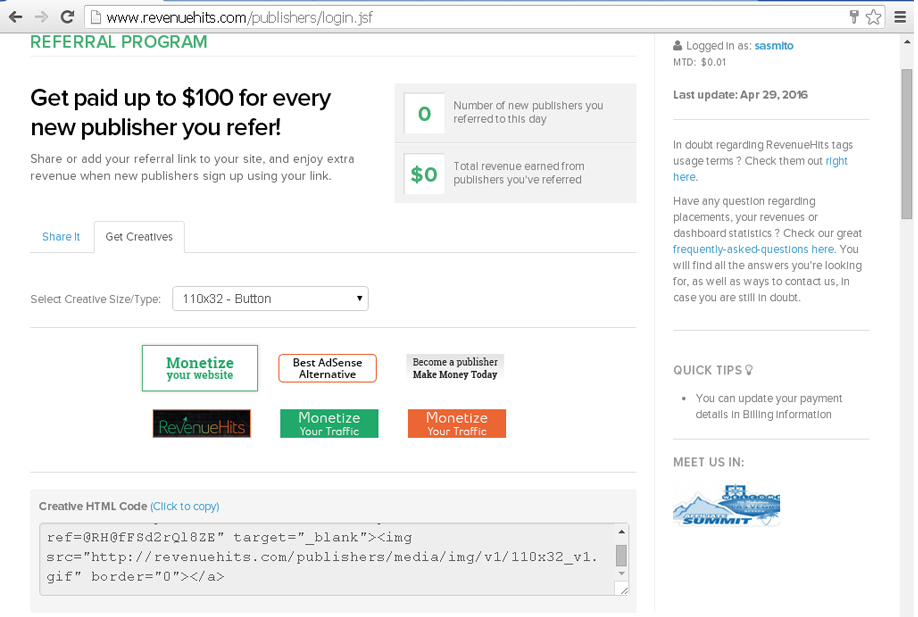Click the page scrollbar up arrow
This screenshot has height=617, width=918.
click(907, 42)
